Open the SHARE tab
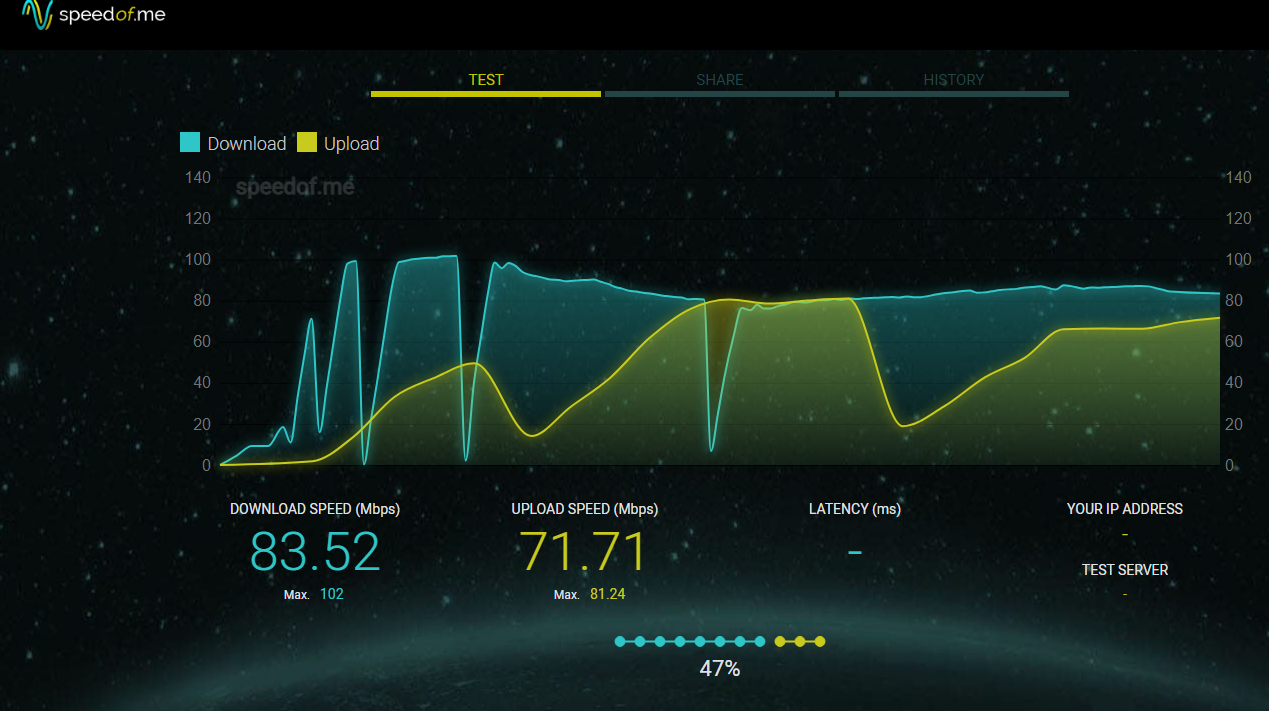This screenshot has height=711, width=1269. click(720, 80)
